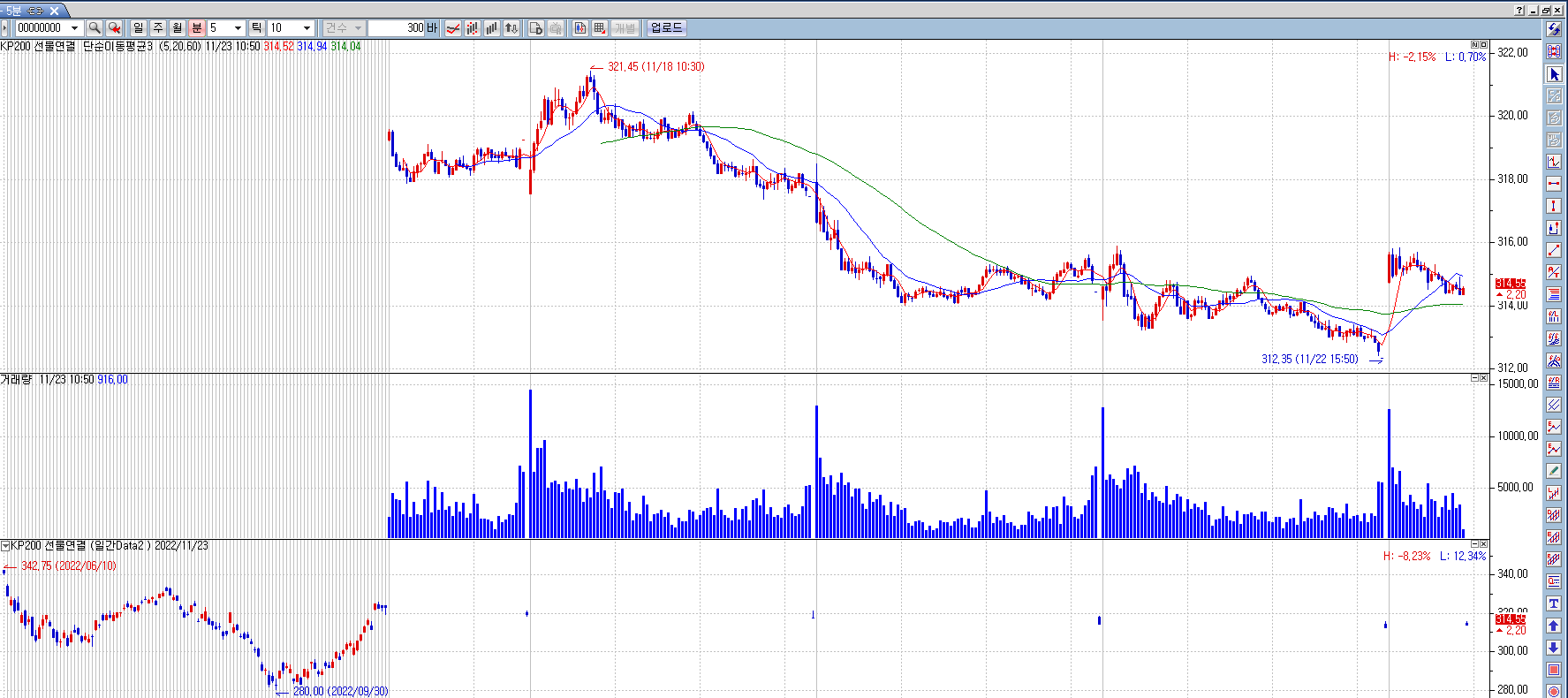
Task: Switch chart to 주 weekly period
Action: click(x=158, y=28)
